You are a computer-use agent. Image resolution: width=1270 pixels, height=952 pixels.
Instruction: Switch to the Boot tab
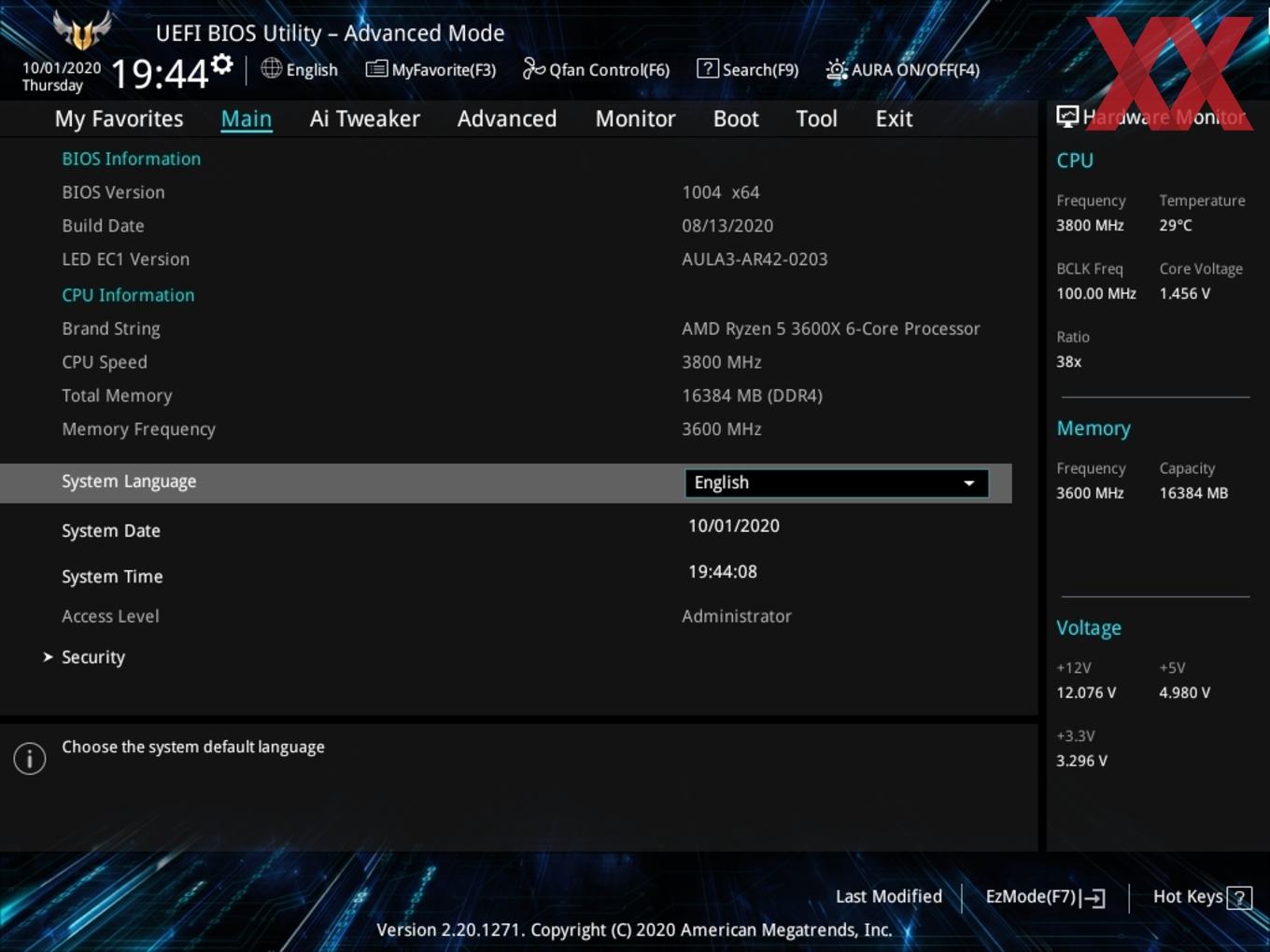pos(736,119)
